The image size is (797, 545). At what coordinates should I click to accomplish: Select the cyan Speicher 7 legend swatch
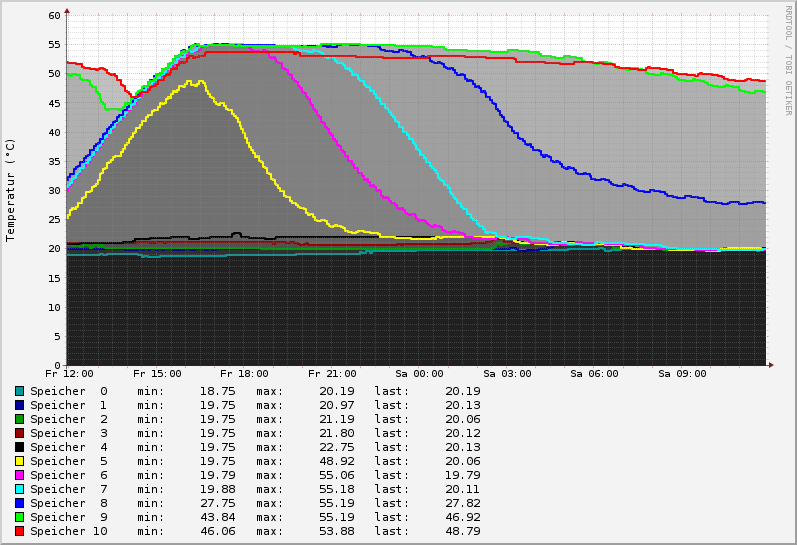[19, 489]
